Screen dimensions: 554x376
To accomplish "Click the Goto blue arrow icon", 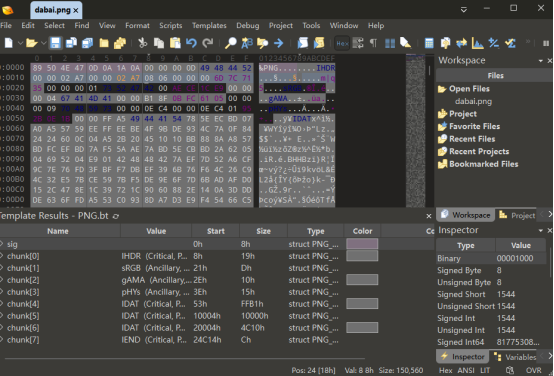I will click(278, 43).
